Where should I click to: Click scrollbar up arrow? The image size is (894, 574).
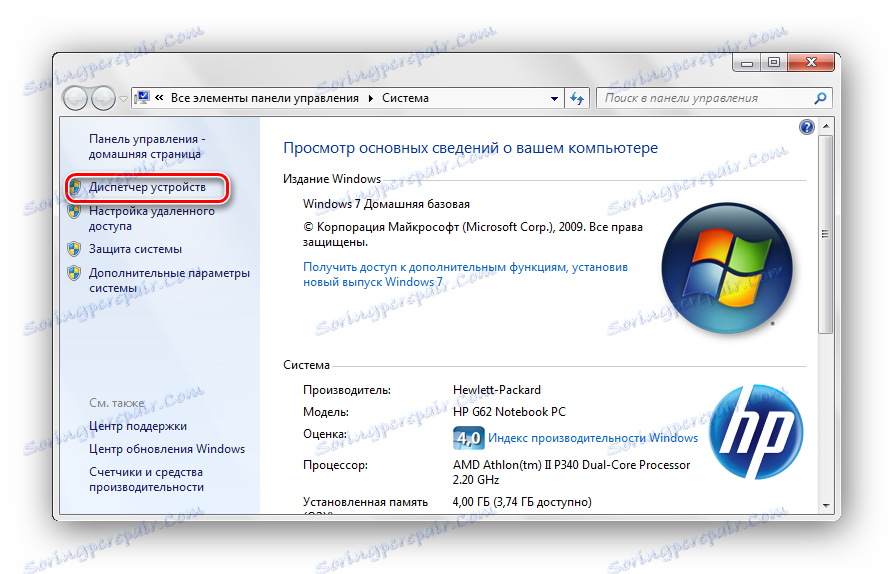click(826, 125)
